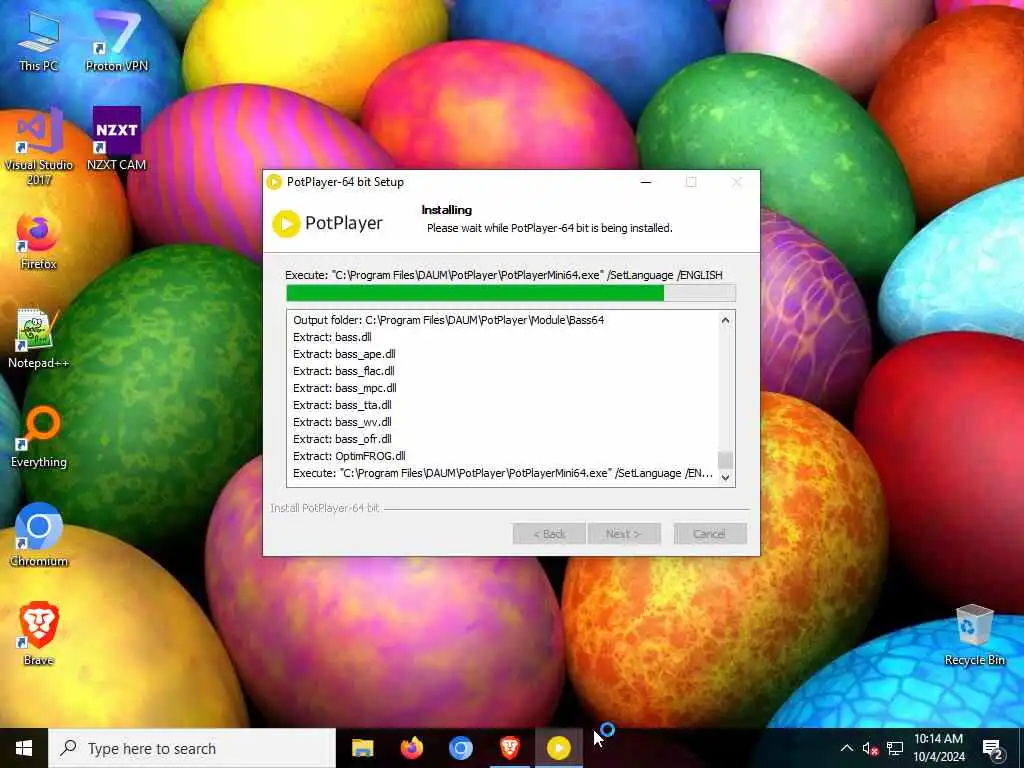Click the installer log scroll down arrow

tap(726, 477)
